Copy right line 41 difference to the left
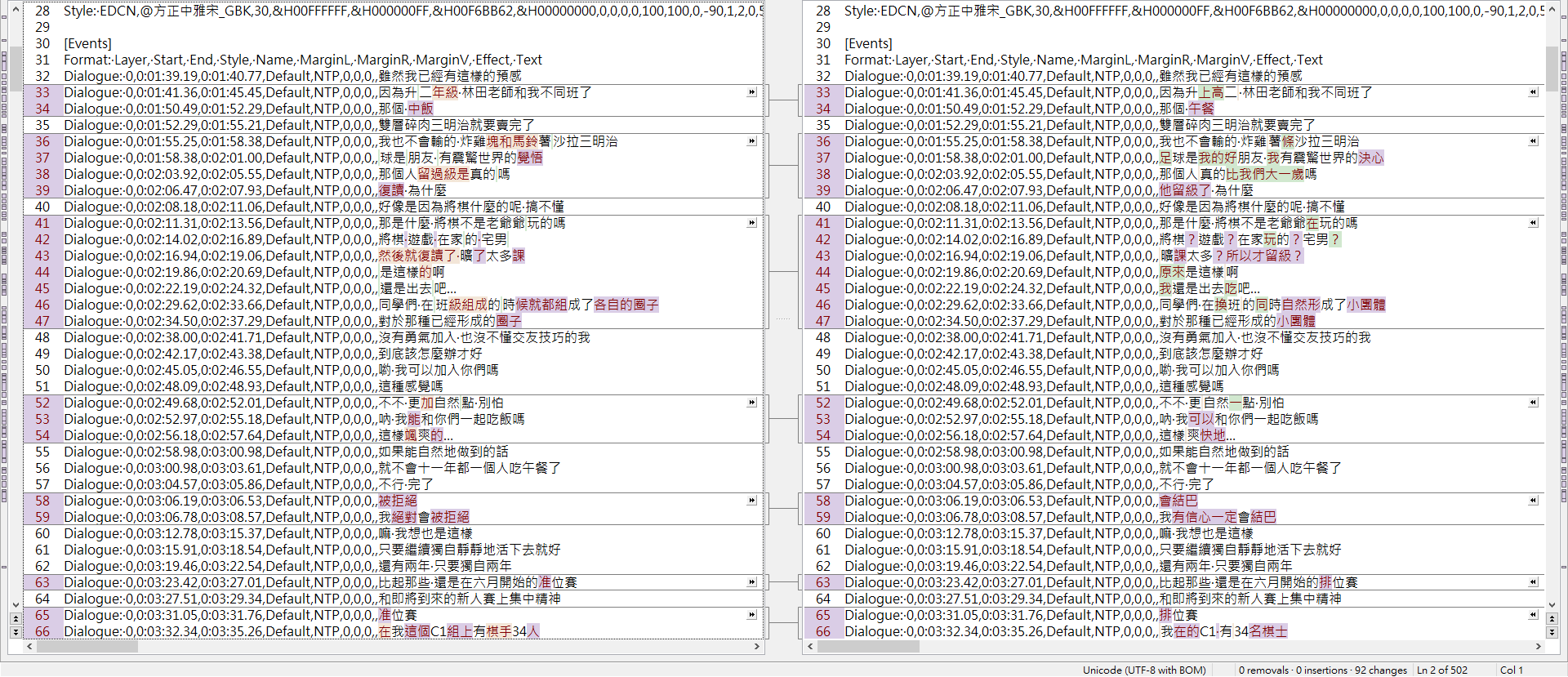Viewport: 1568px width, 677px height. pos(1533,223)
